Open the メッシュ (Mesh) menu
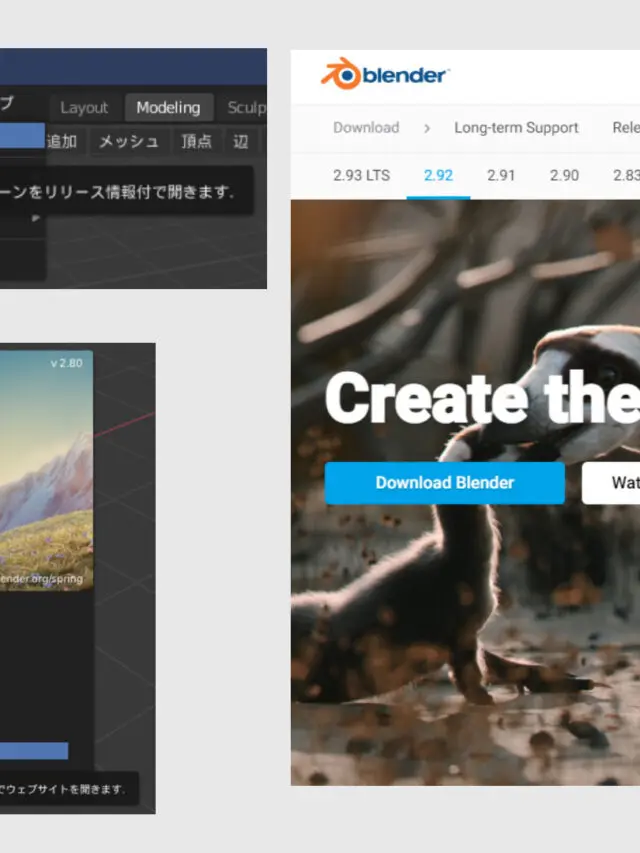 [129, 141]
